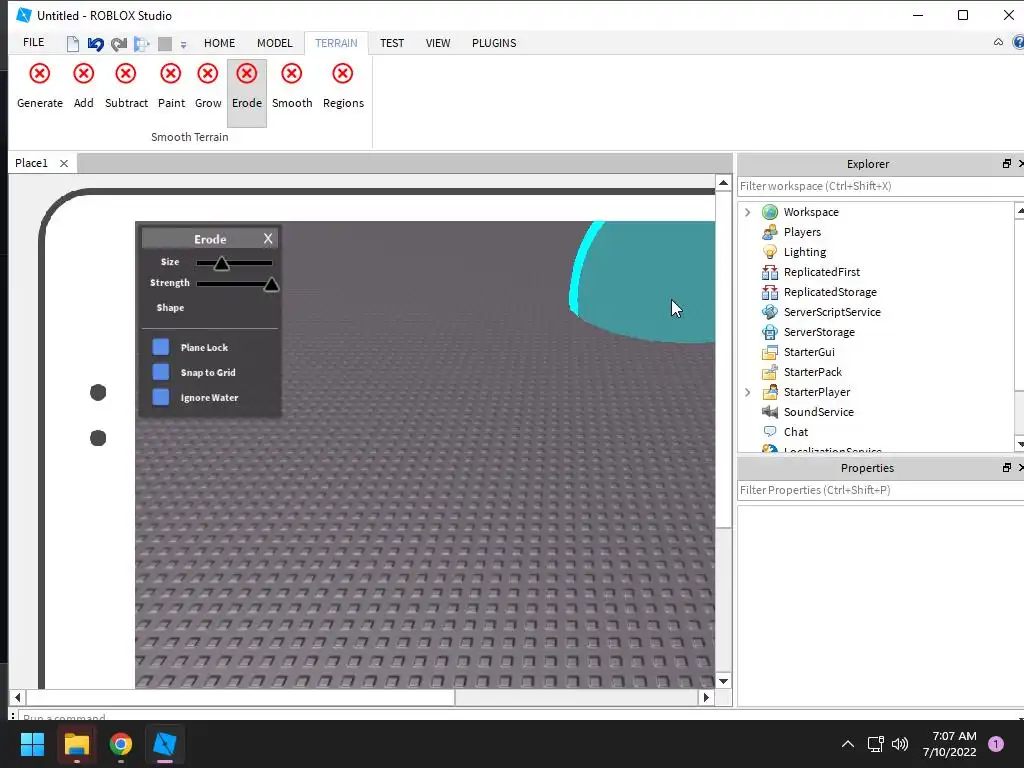
Task: Click the viewport horizontal scrollbar left arrow
Action: click(18, 697)
